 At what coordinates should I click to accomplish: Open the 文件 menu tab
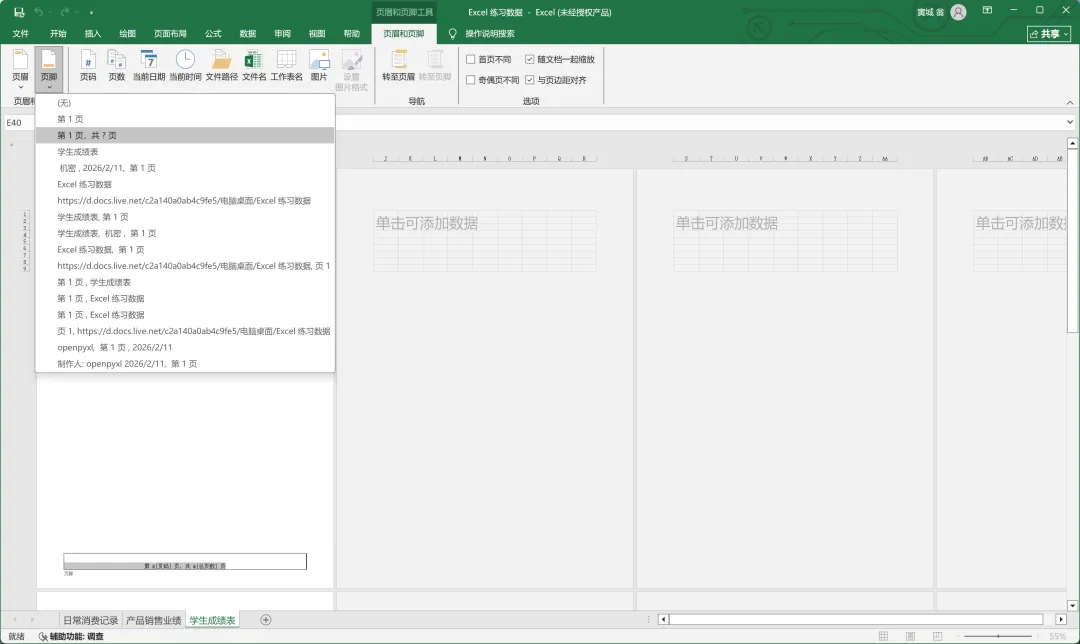21,33
